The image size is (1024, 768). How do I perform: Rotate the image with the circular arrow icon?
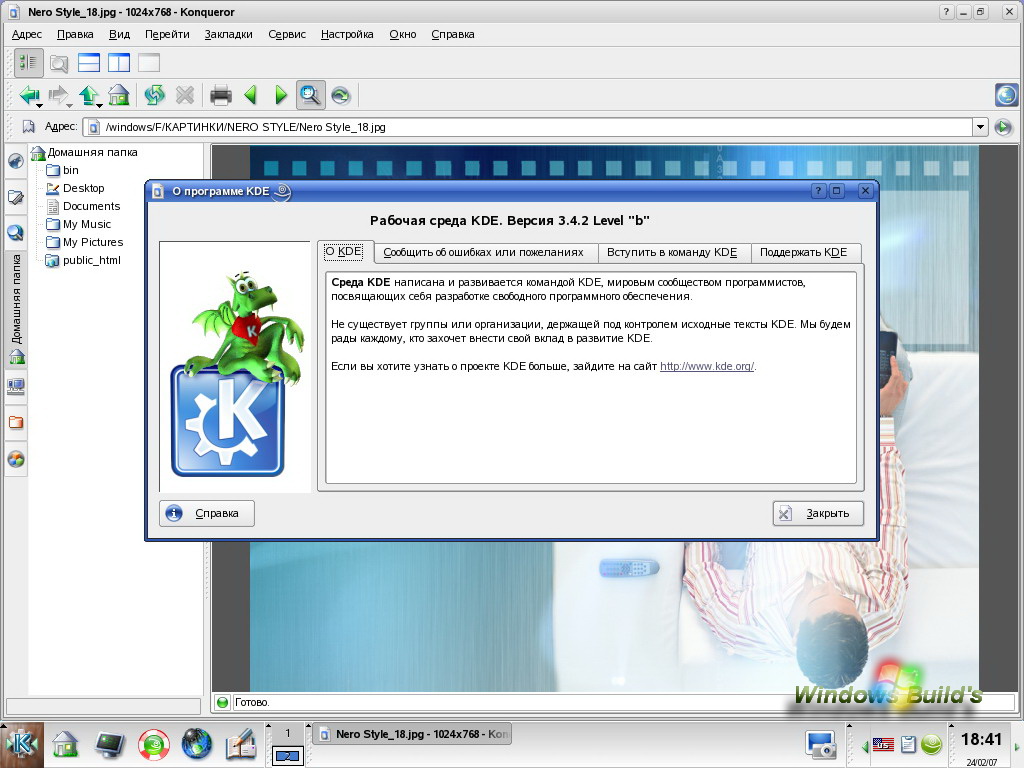(x=341, y=95)
